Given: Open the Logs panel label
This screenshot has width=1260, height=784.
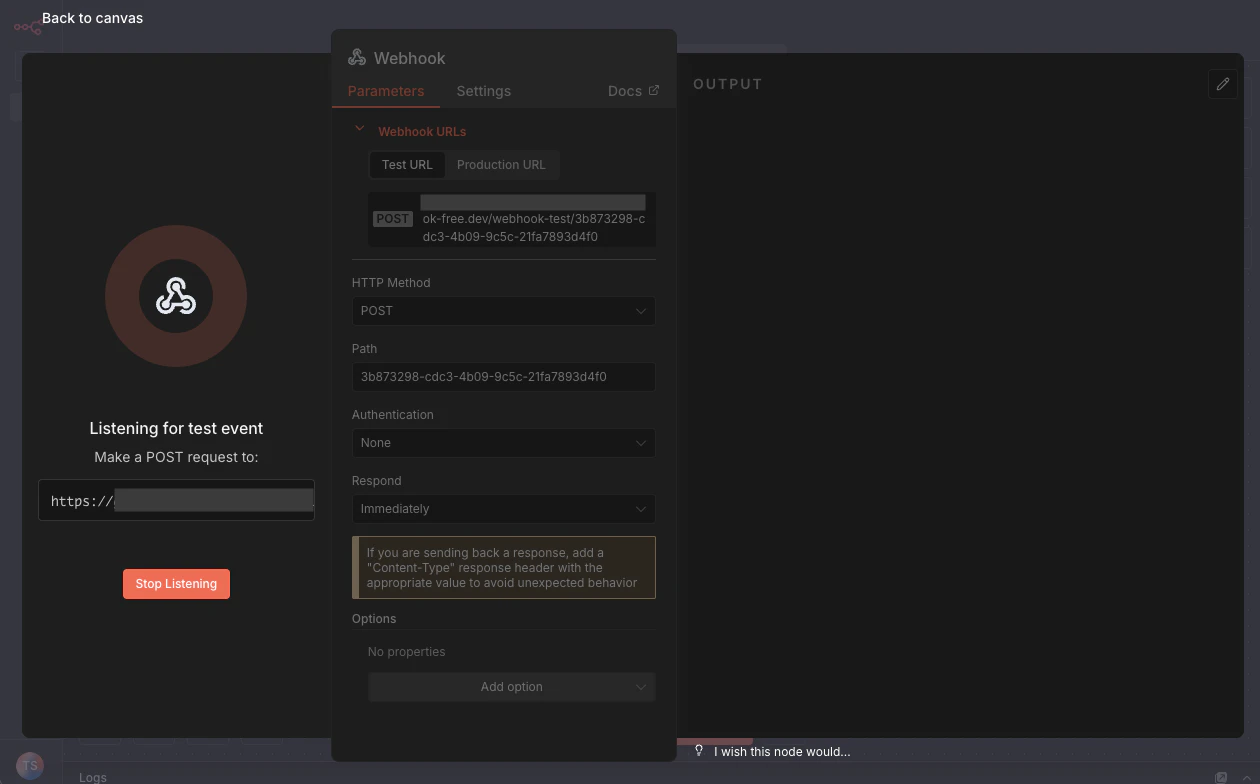Looking at the screenshot, I should click(93, 777).
